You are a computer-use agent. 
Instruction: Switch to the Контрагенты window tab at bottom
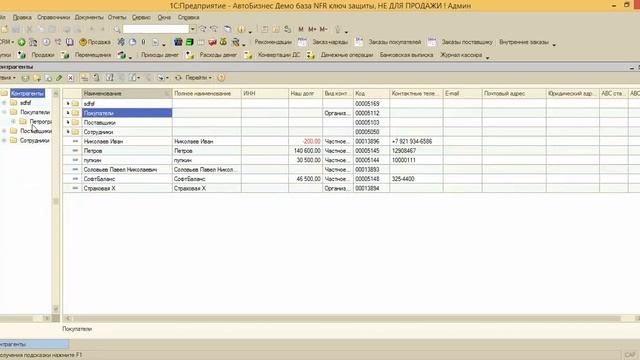pyautogui.click(x=34, y=344)
